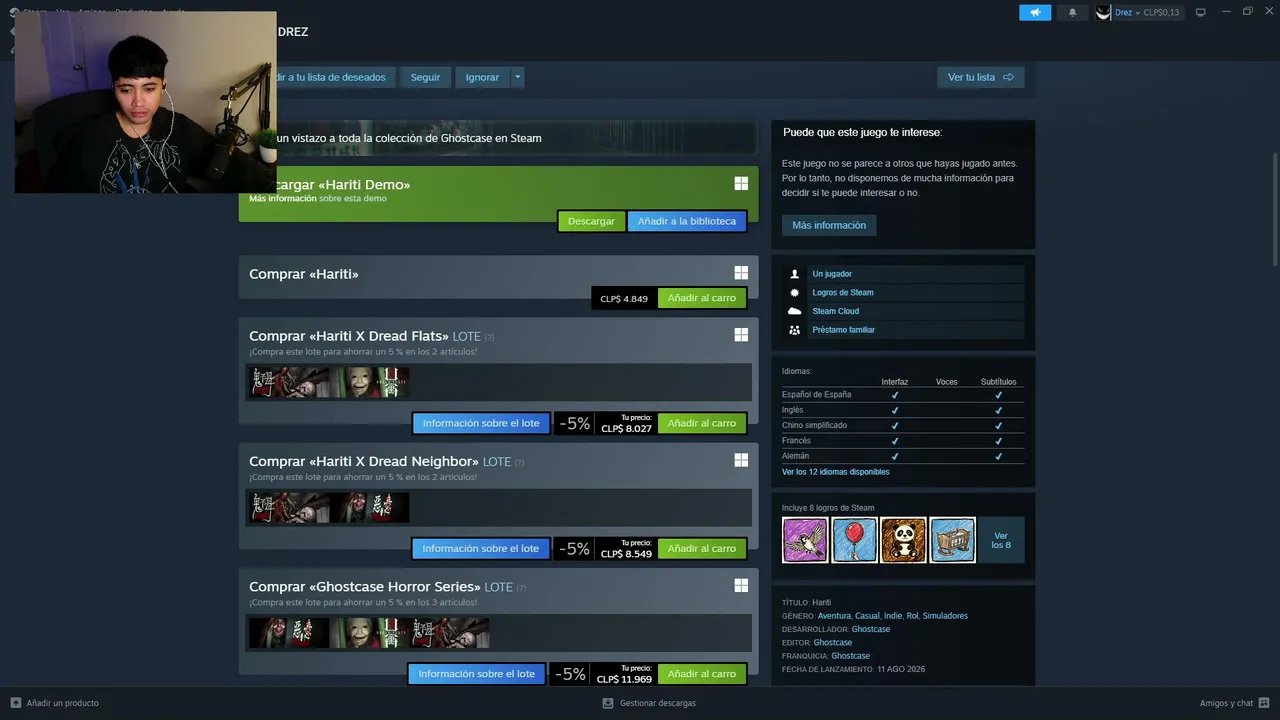Click the download icon beside Gestionar descargas
The image size is (1280, 720).
[607, 703]
